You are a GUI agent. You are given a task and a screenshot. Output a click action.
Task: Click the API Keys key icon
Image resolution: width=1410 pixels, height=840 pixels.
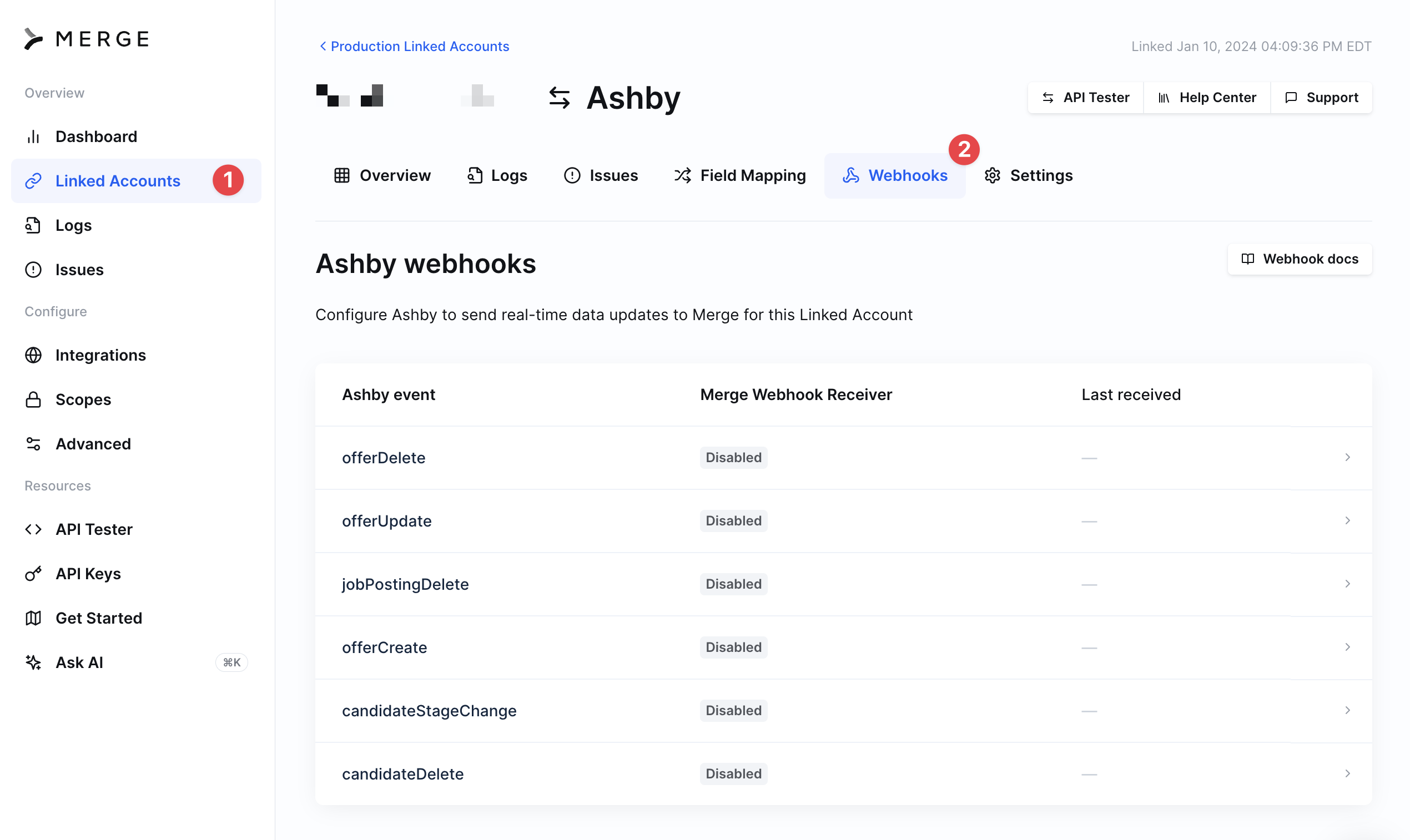point(33,573)
